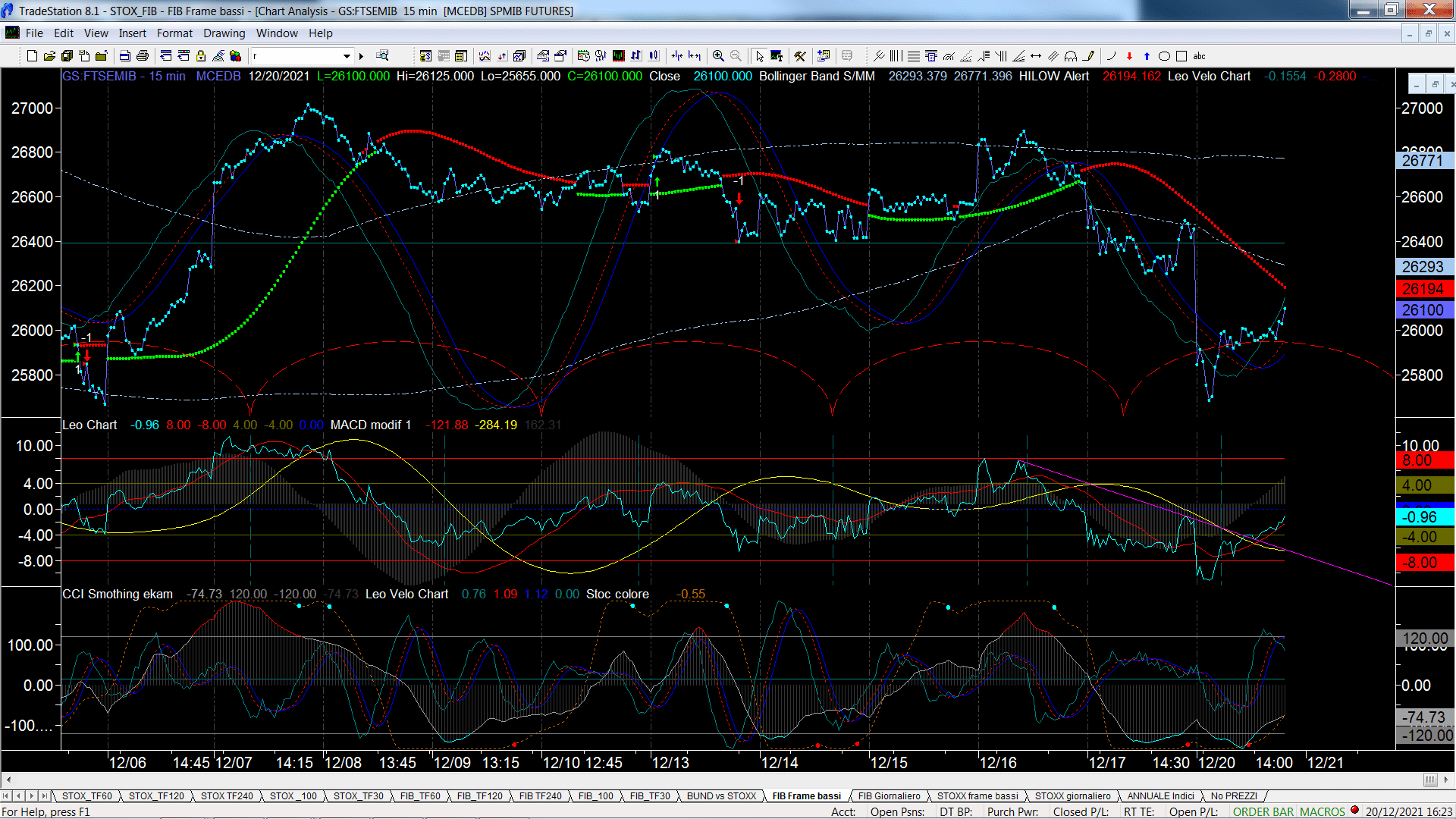Select the abc text drawing tool
Screen dimensions: 1456x819
pyautogui.click(x=1199, y=56)
